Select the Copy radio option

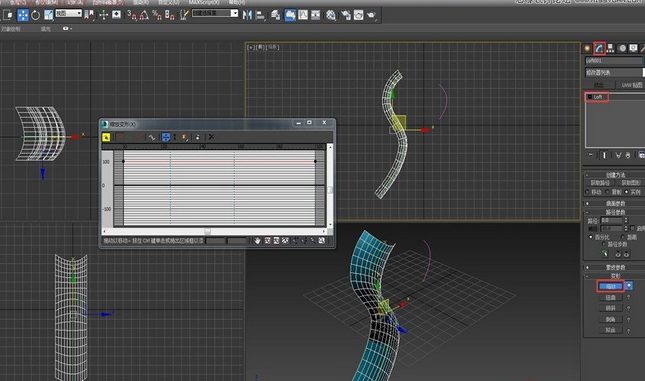pyautogui.click(x=613, y=192)
